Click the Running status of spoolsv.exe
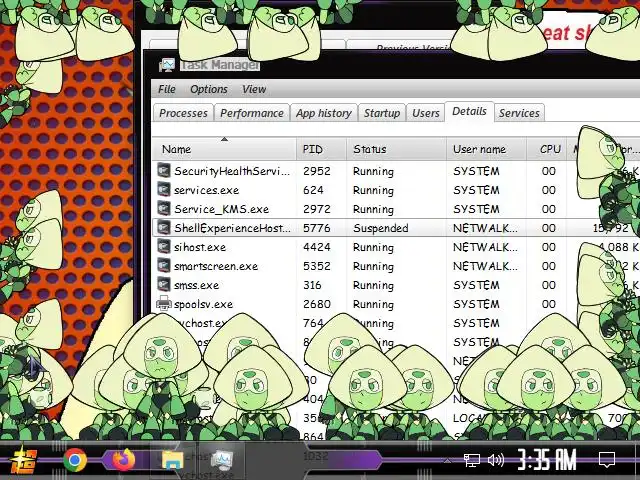Viewport: 640px width, 480px height. coord(373,304)
